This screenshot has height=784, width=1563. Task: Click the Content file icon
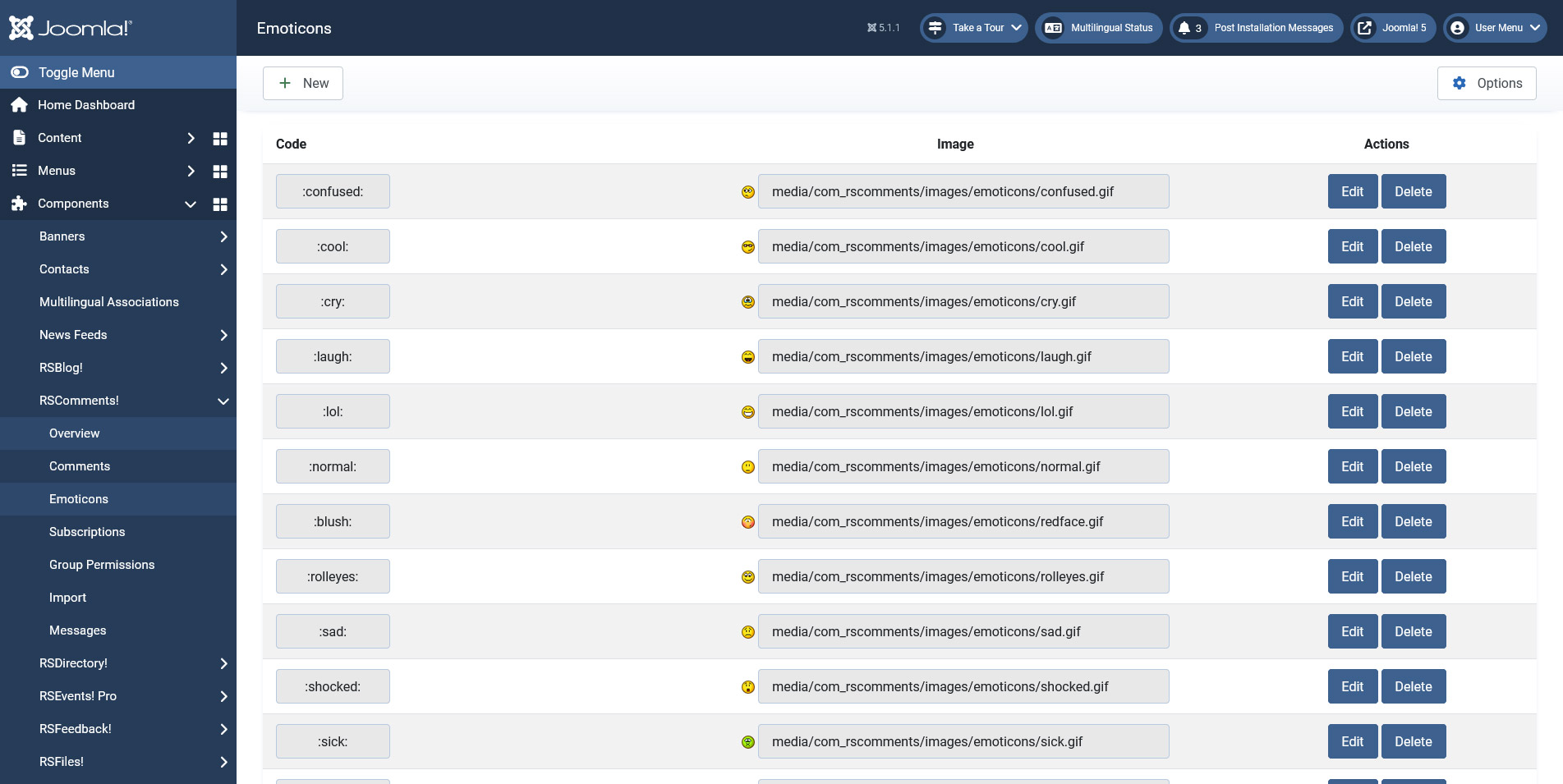coord(19,138)
